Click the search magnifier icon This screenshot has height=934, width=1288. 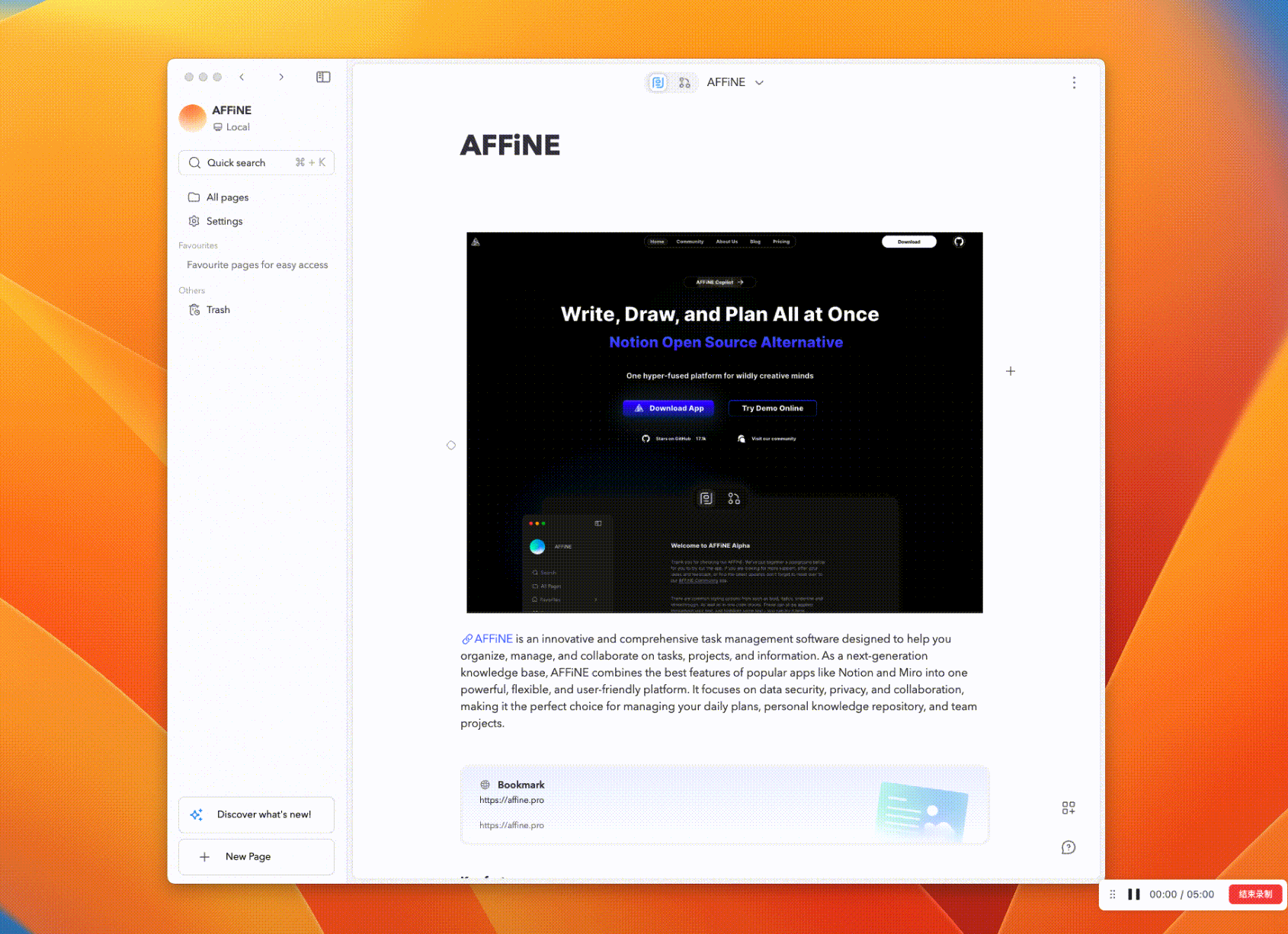[195, 162]
